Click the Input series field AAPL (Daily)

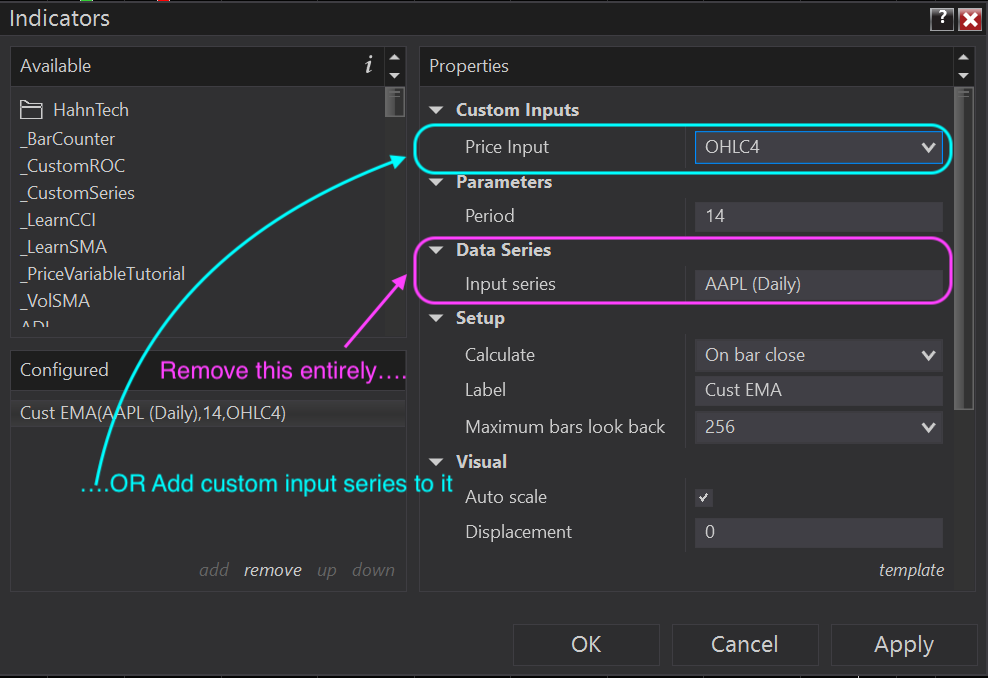(x=819, y=284)
